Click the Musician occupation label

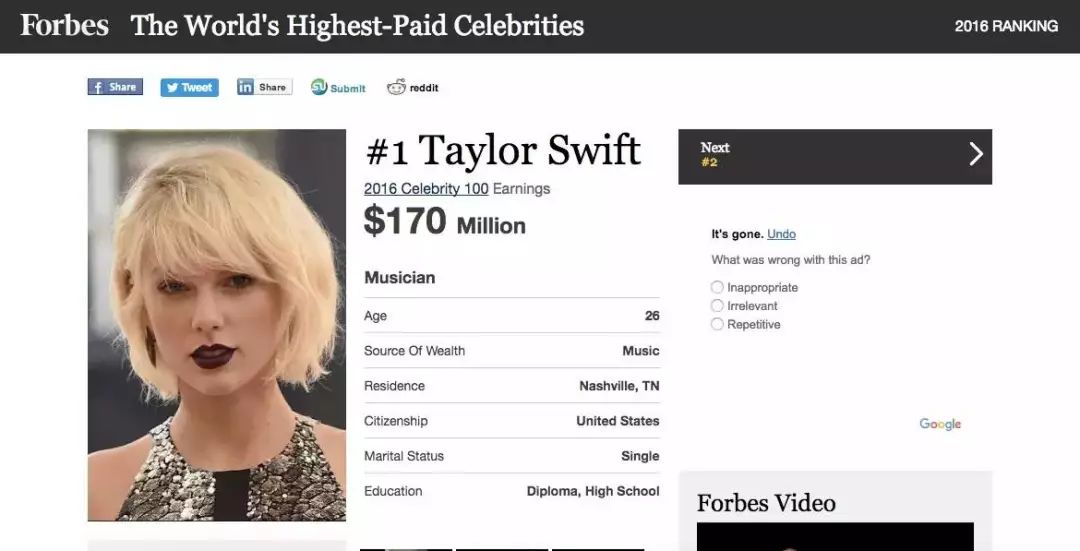pos(399,278)
